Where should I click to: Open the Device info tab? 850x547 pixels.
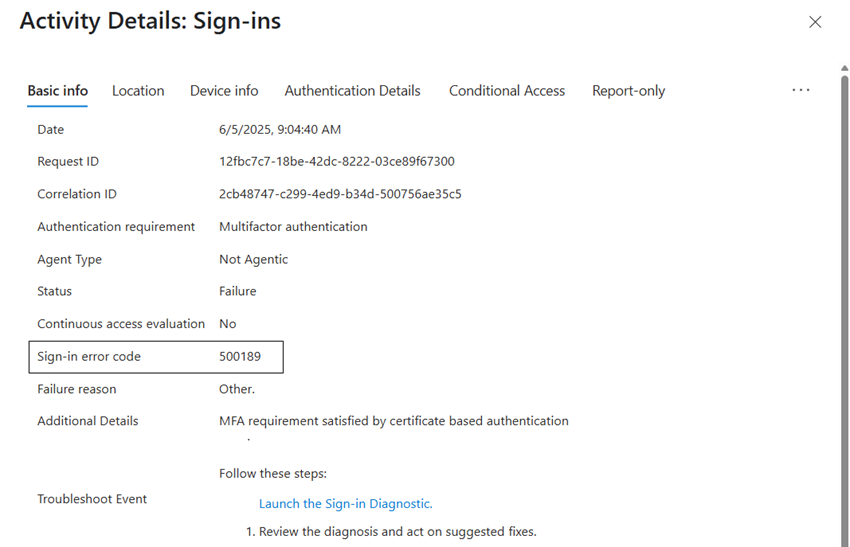pyautogui.click(x=224, y=91)
